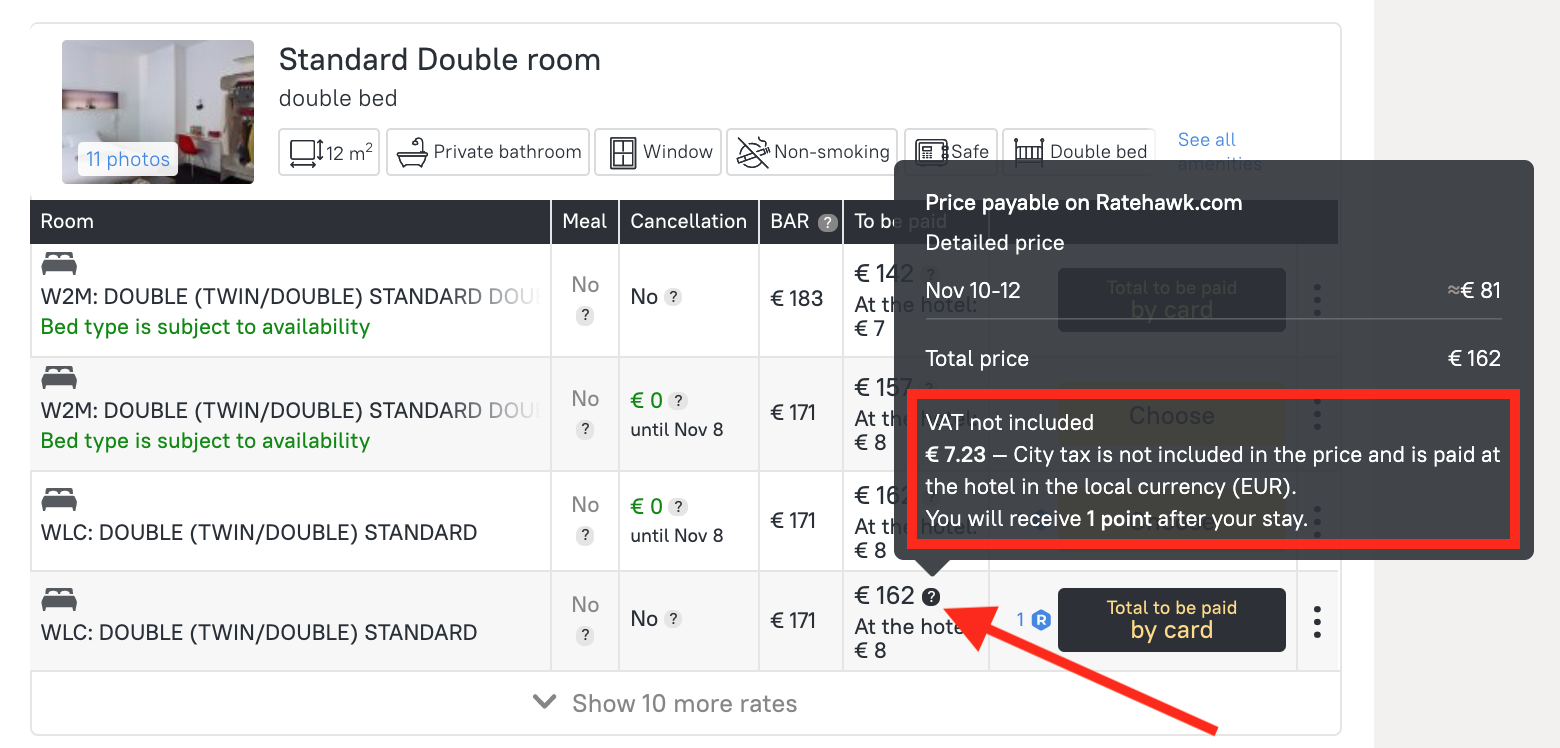1560x748 pixels.
Task: Click the 12 m² room size tag
Action: (329, 152)
